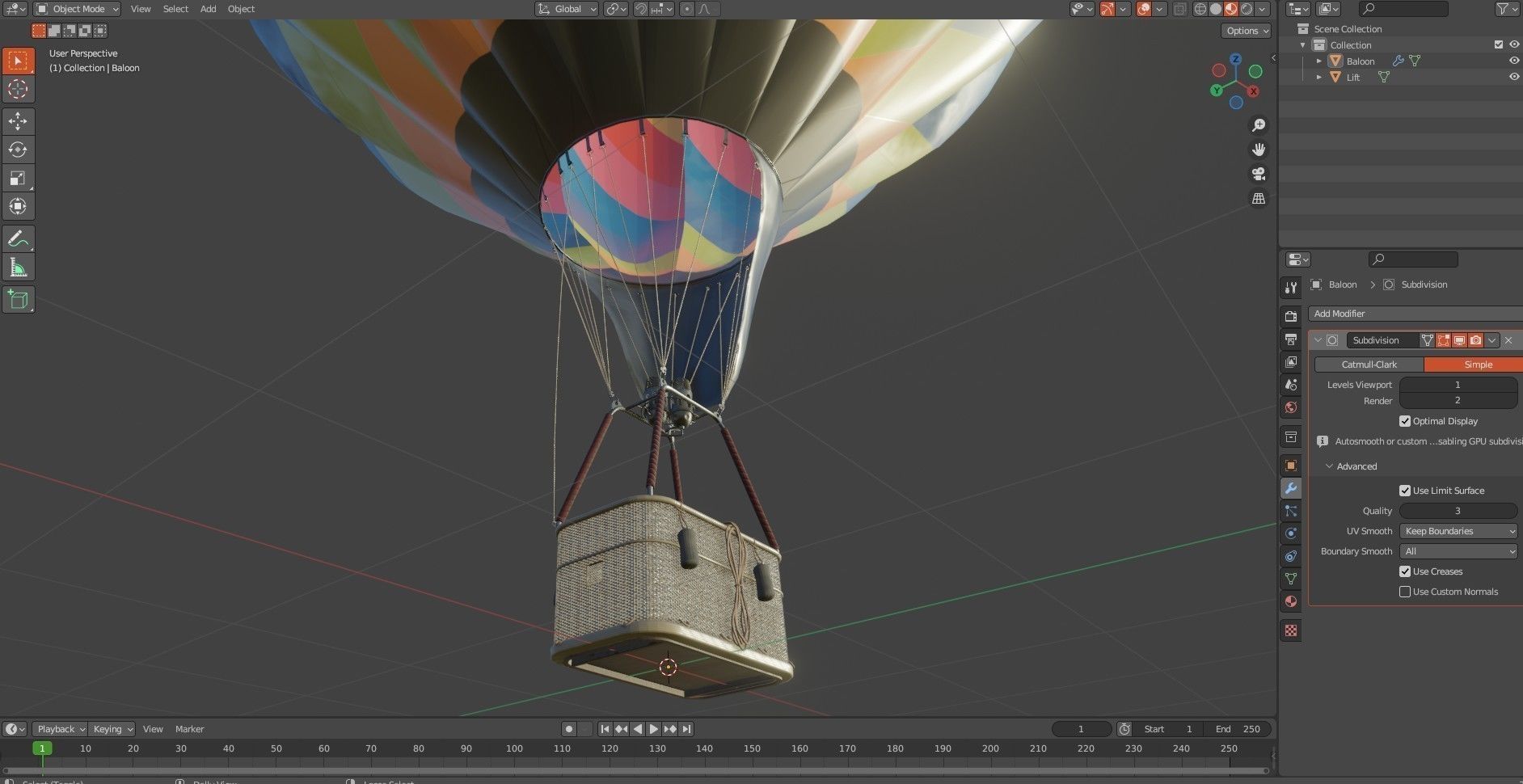1523x784 pixels.
Task: Open the timeline Marker menu
Action: click(x=189, y=729)
